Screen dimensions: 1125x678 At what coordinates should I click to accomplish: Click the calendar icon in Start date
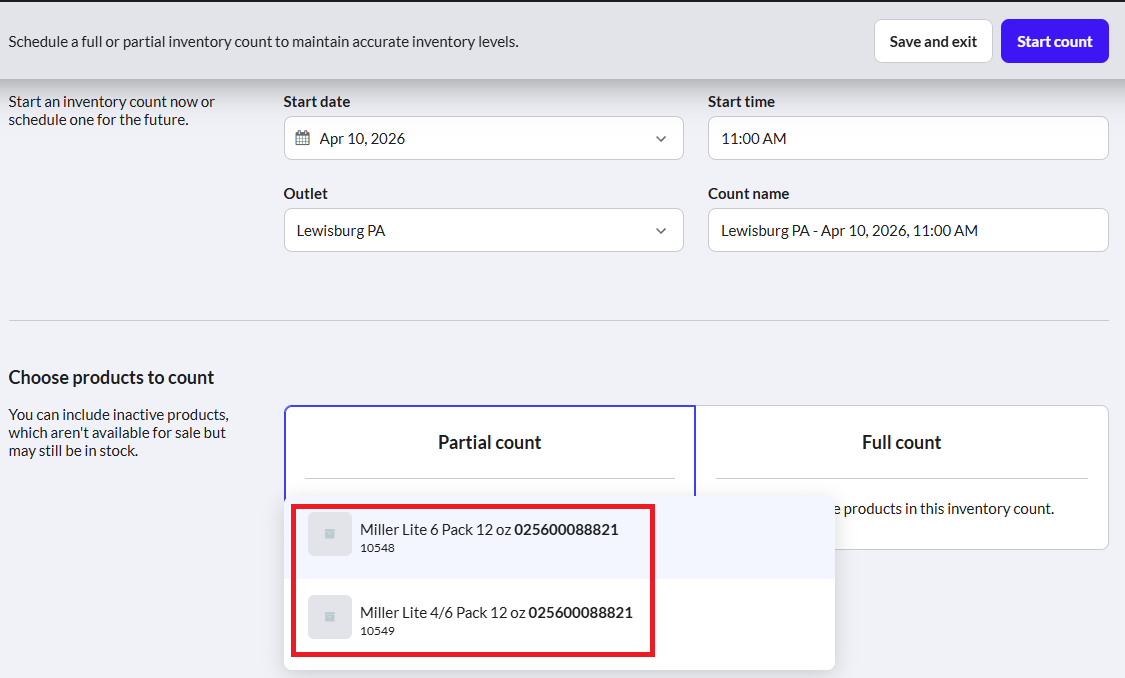[303, 138]
